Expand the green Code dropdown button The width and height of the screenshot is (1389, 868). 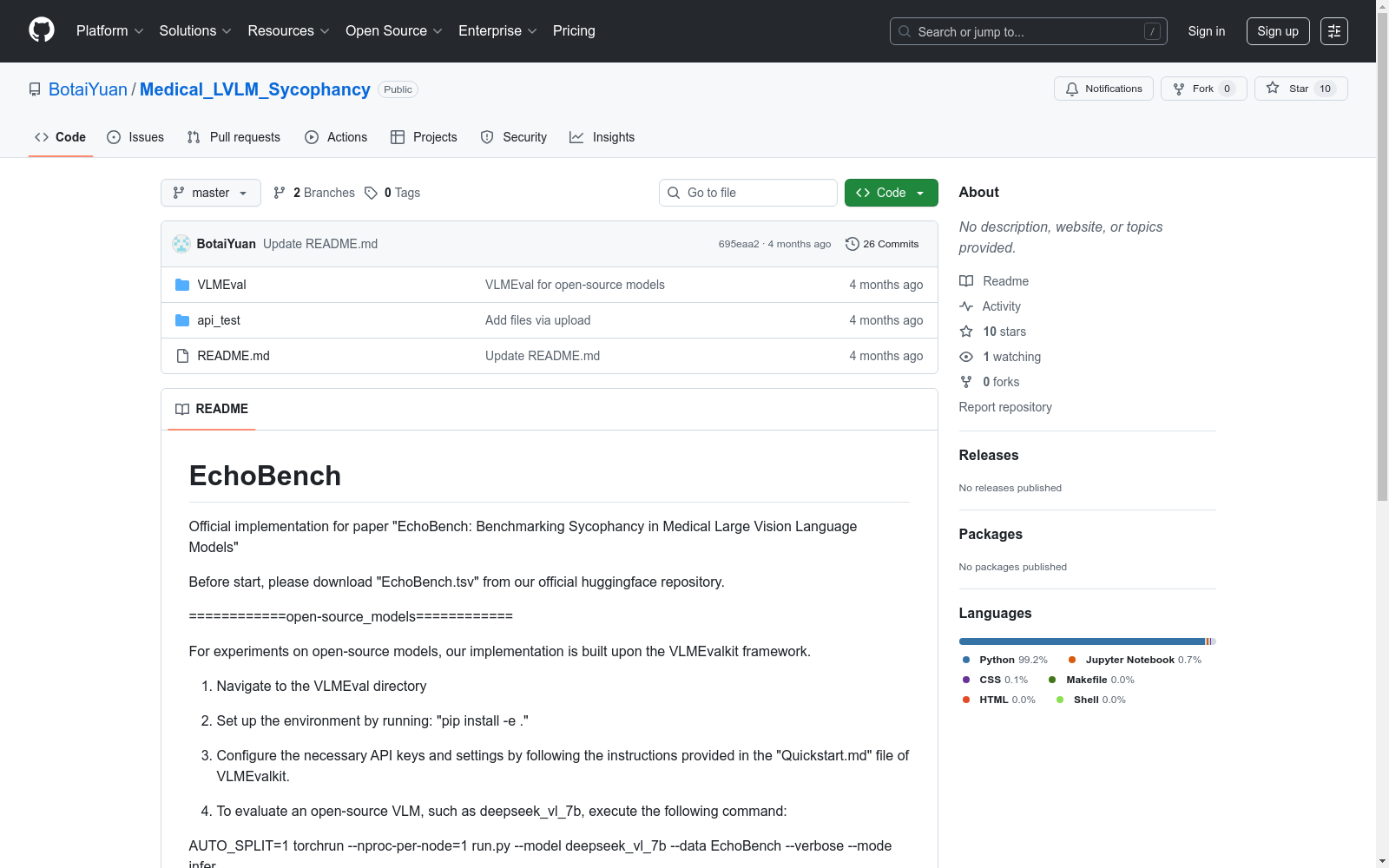tap(891, 193)
